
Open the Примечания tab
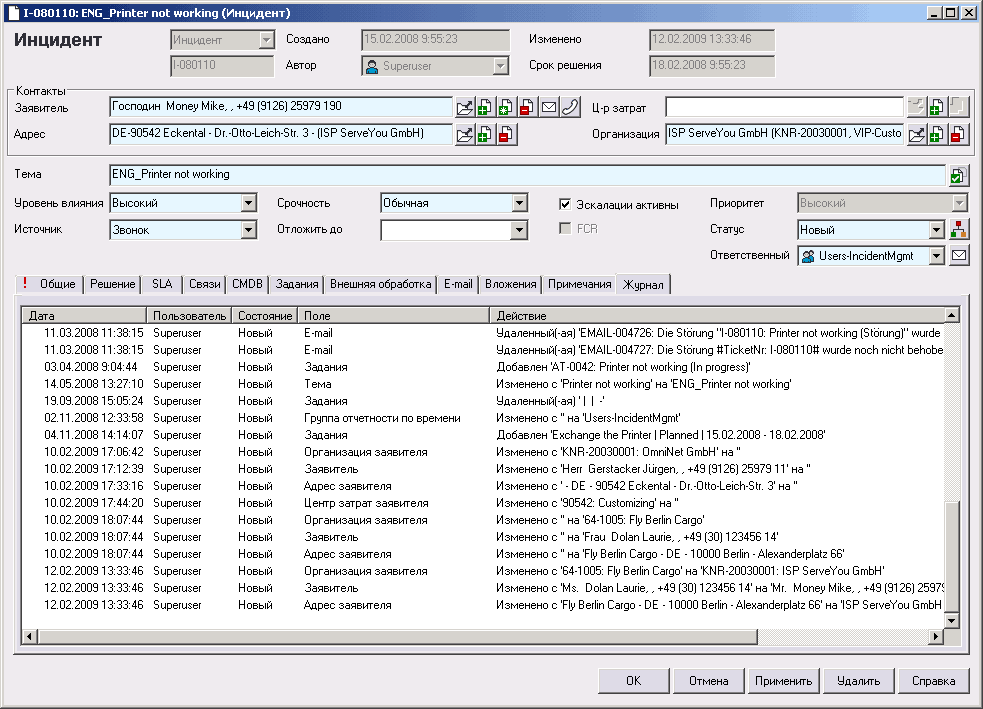[580, 284]
